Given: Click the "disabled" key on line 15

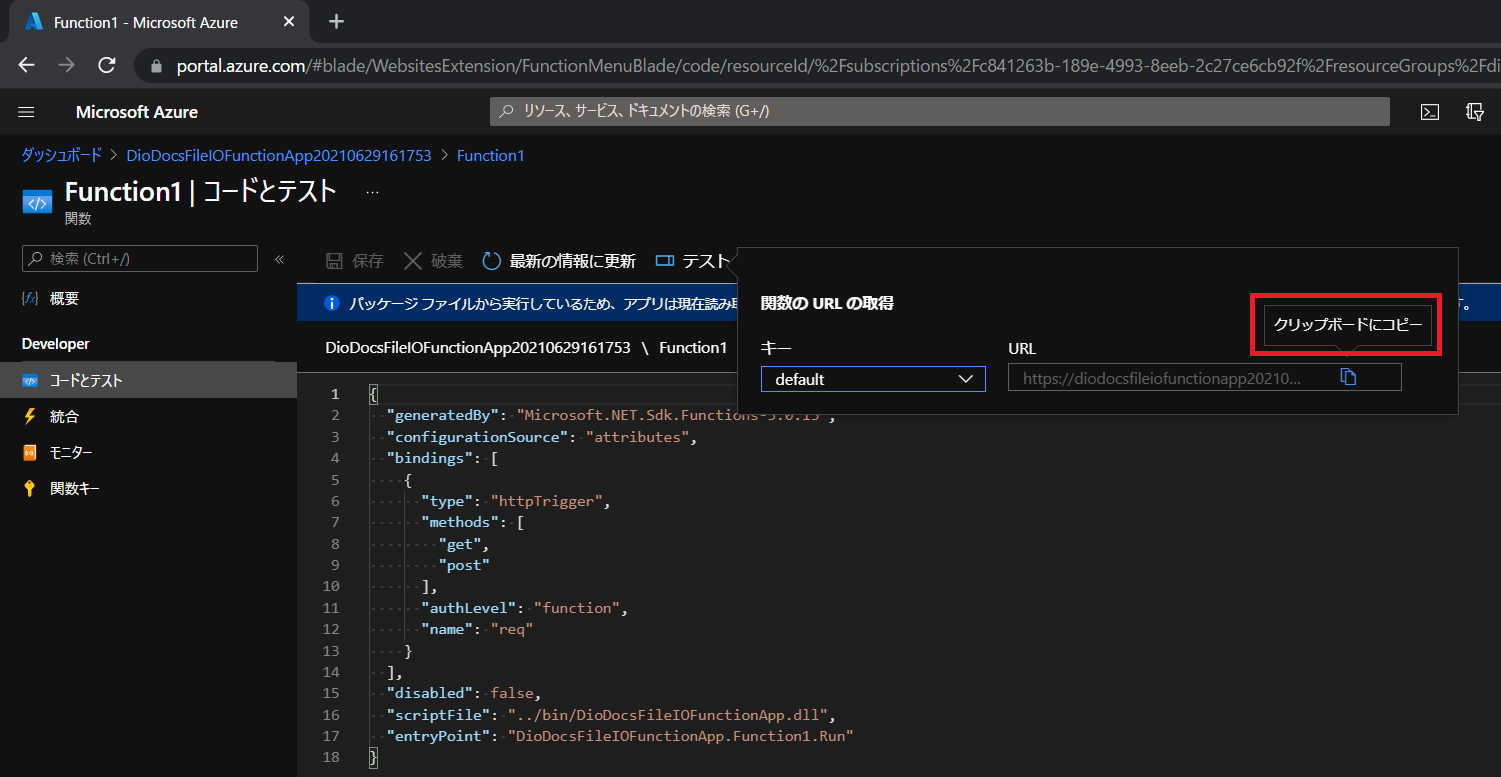Looking at the screenshot, I should [430, 693].
